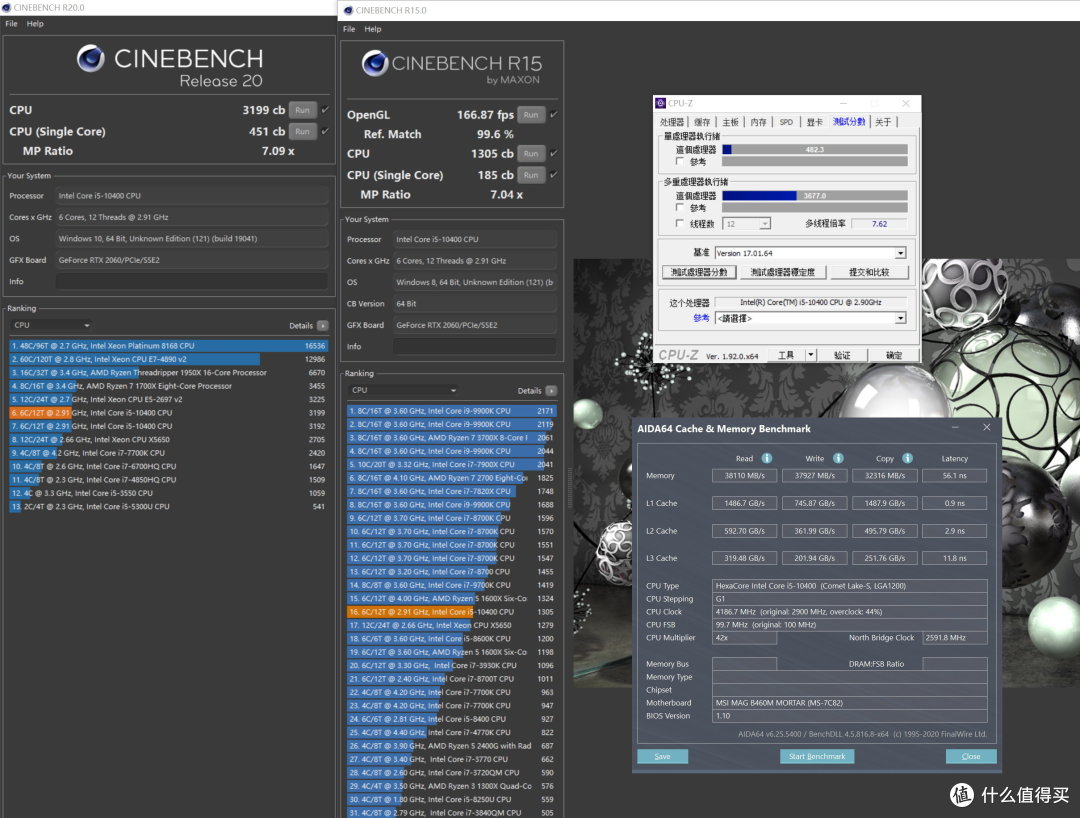The width and height of the screenshot is (1080, 818).
Task: Click the Memory Read value 38110 MB/s
Action: 744,475
